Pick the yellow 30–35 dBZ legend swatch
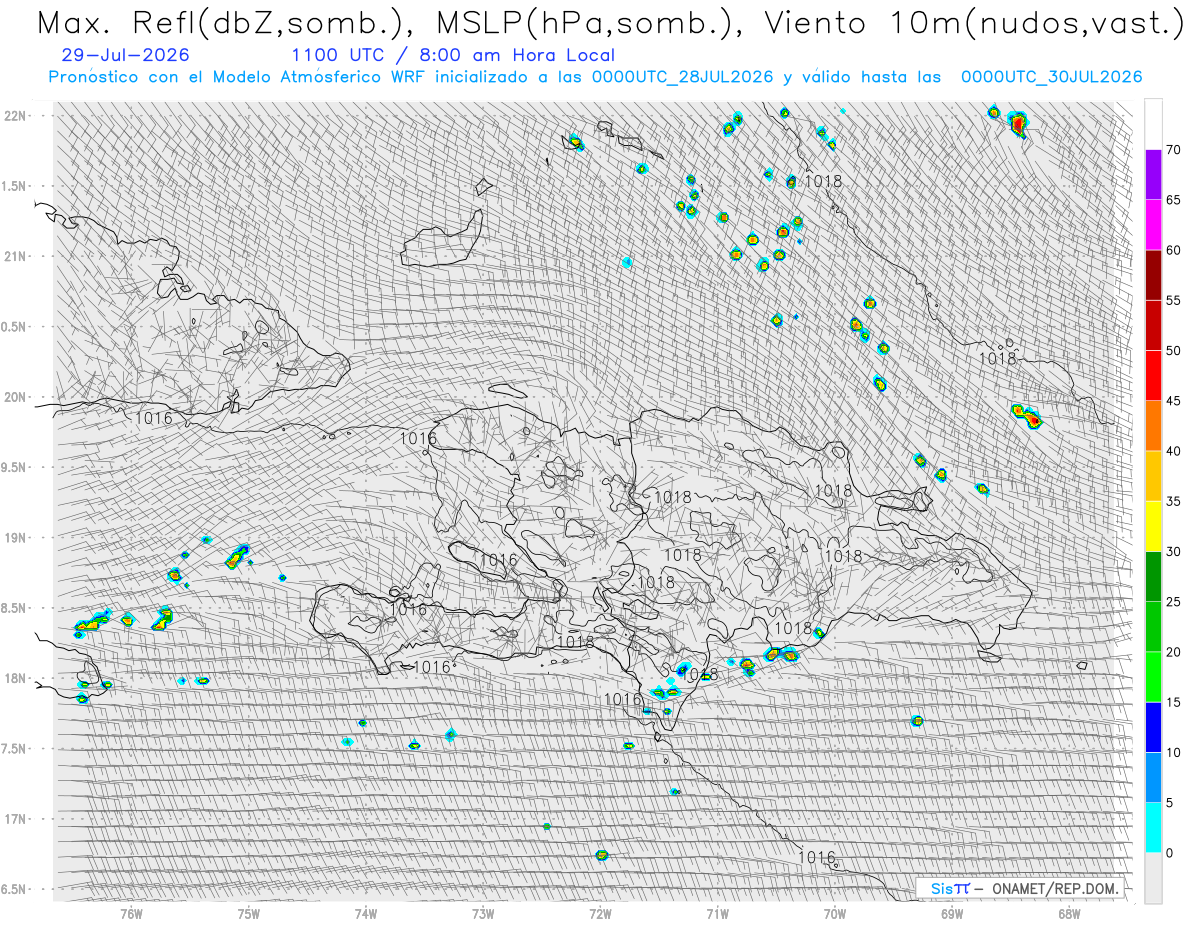Screen dimensions: 1200x927 click(x=1153, y=526)
